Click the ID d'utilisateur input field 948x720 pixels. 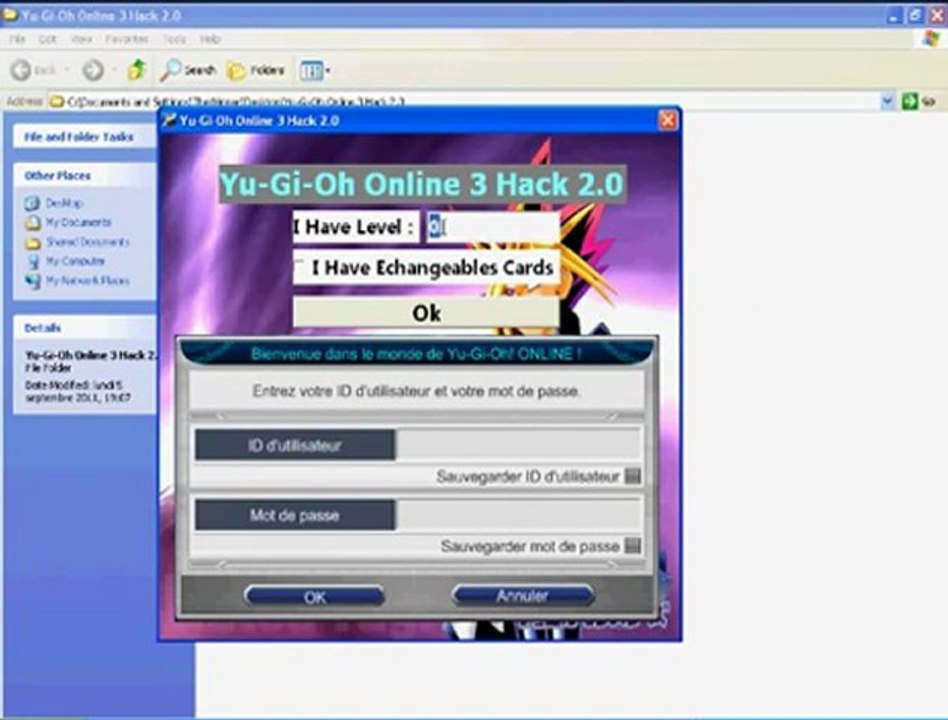click(518, 446)
